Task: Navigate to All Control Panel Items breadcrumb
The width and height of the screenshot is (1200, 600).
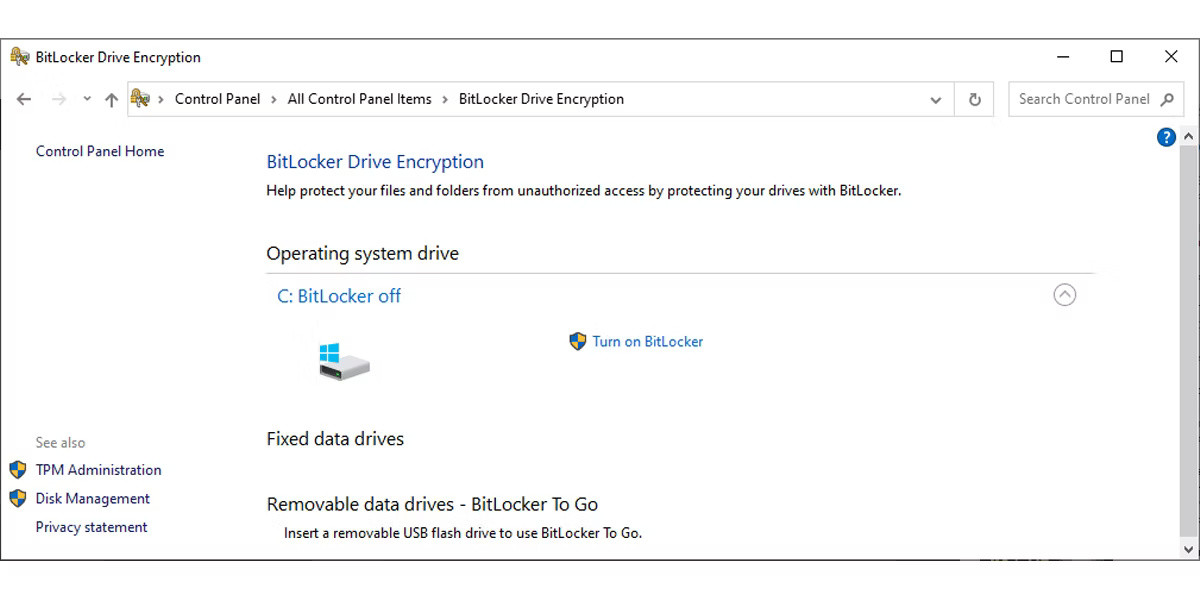Action: pyautogui.click(x=358, y=99)
